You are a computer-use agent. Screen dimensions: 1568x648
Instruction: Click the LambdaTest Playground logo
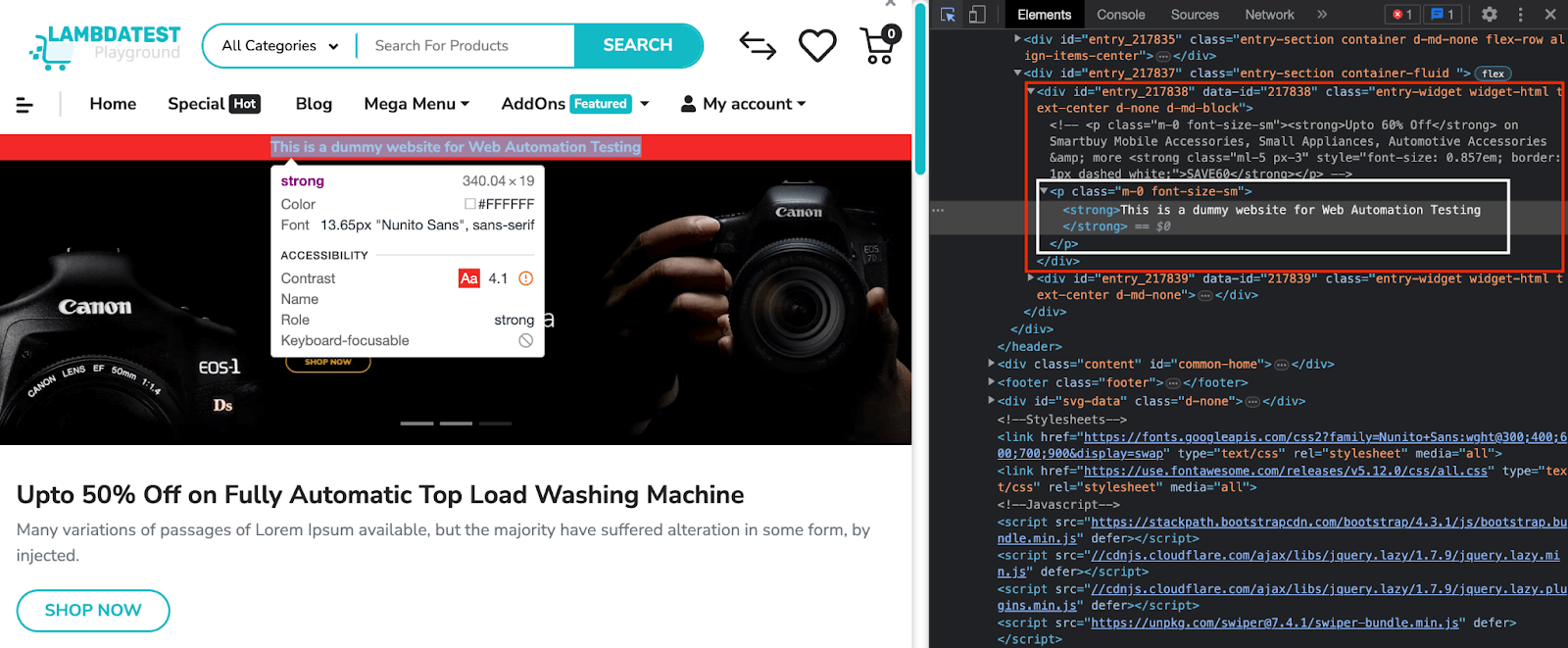tap(105, 46)
